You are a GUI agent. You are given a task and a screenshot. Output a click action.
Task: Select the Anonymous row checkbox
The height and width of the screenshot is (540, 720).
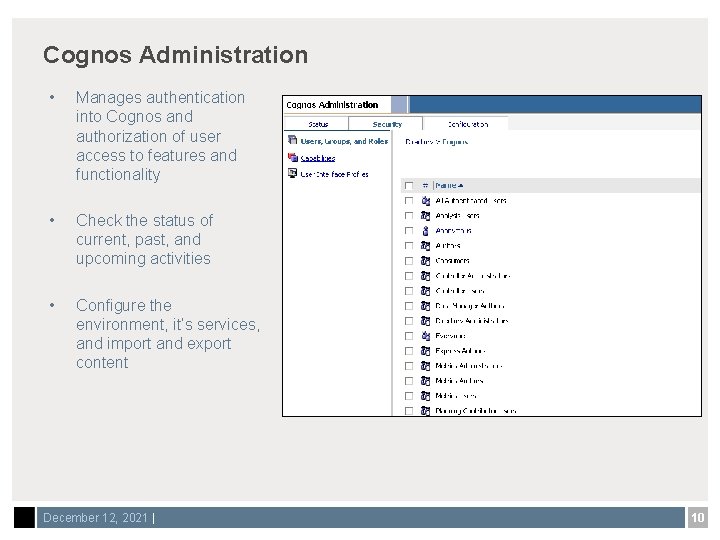(409, 231)
